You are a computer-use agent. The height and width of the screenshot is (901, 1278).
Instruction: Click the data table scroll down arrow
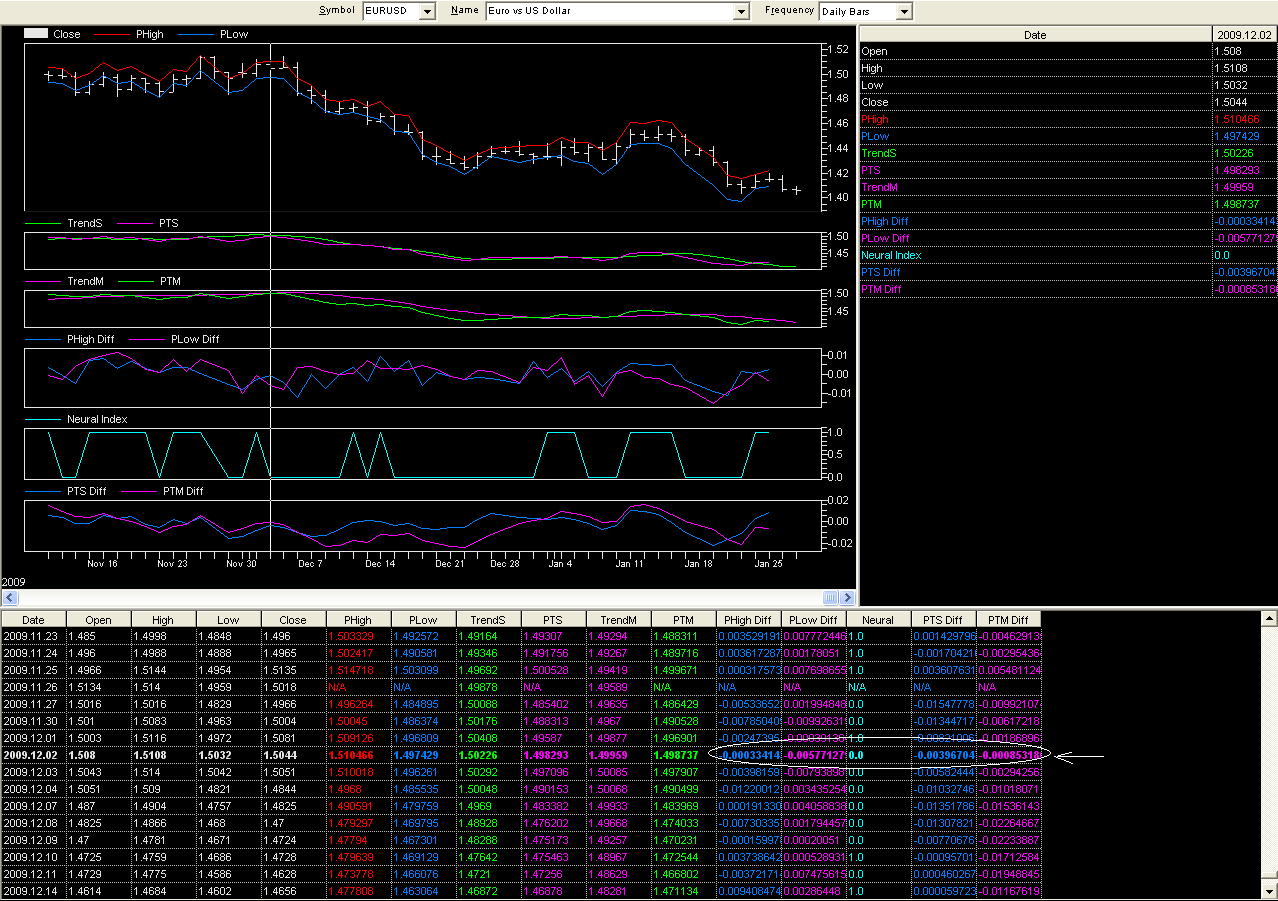[1270, 890]
